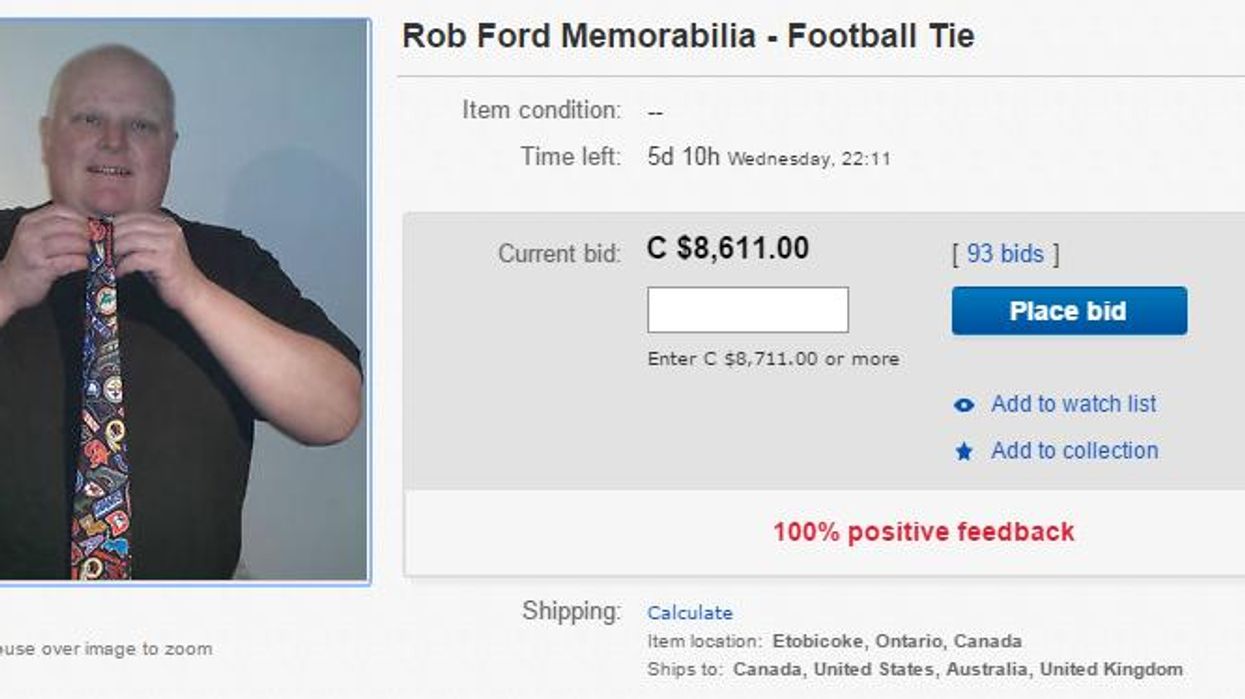Click the current bid price C $8,611.00

(x=728, y=249)
